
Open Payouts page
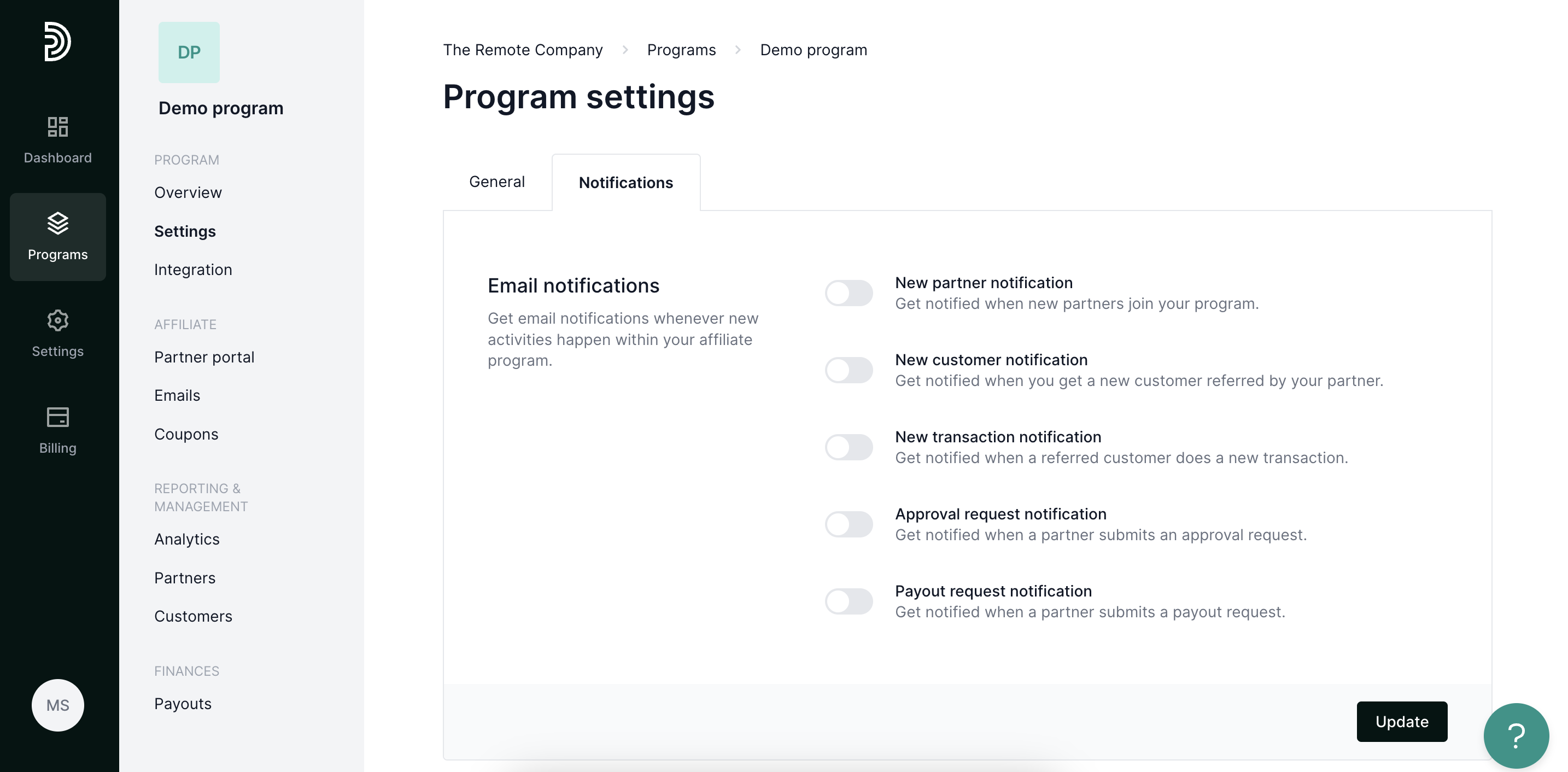coord(183,704)
